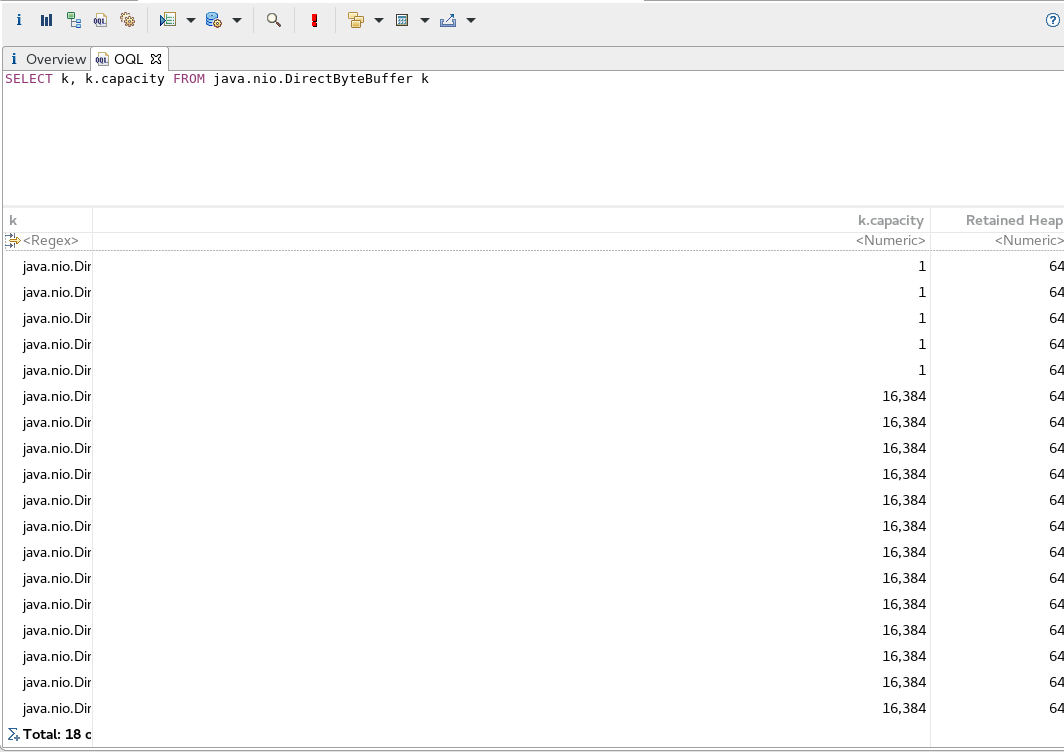
Task: Run the expert system report gear icon
Action: click(x=127, y=20)
